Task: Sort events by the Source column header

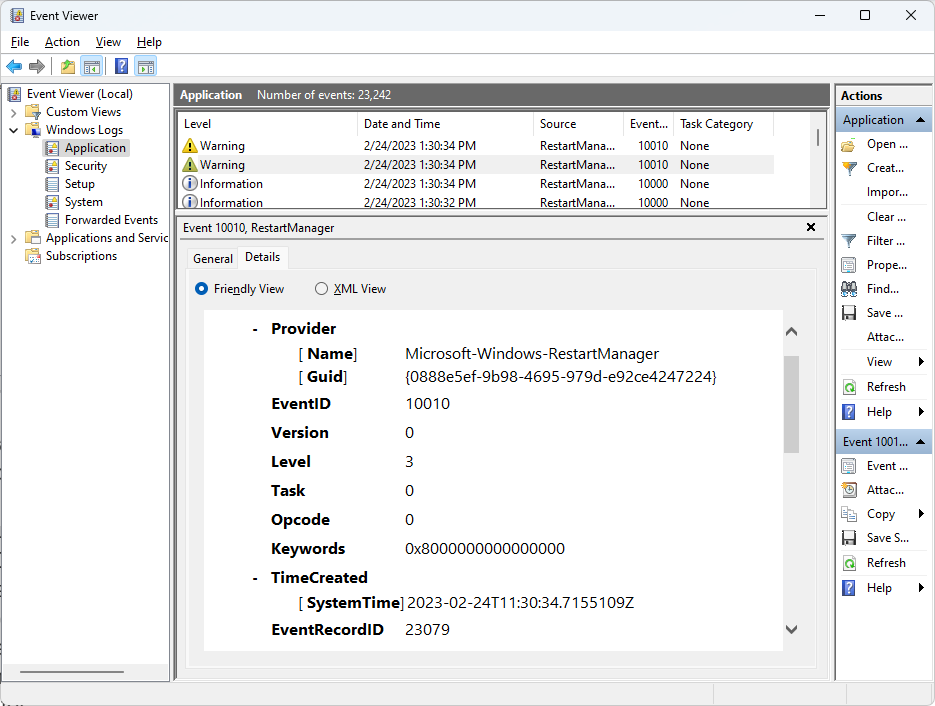Action: tap(578, 124)
